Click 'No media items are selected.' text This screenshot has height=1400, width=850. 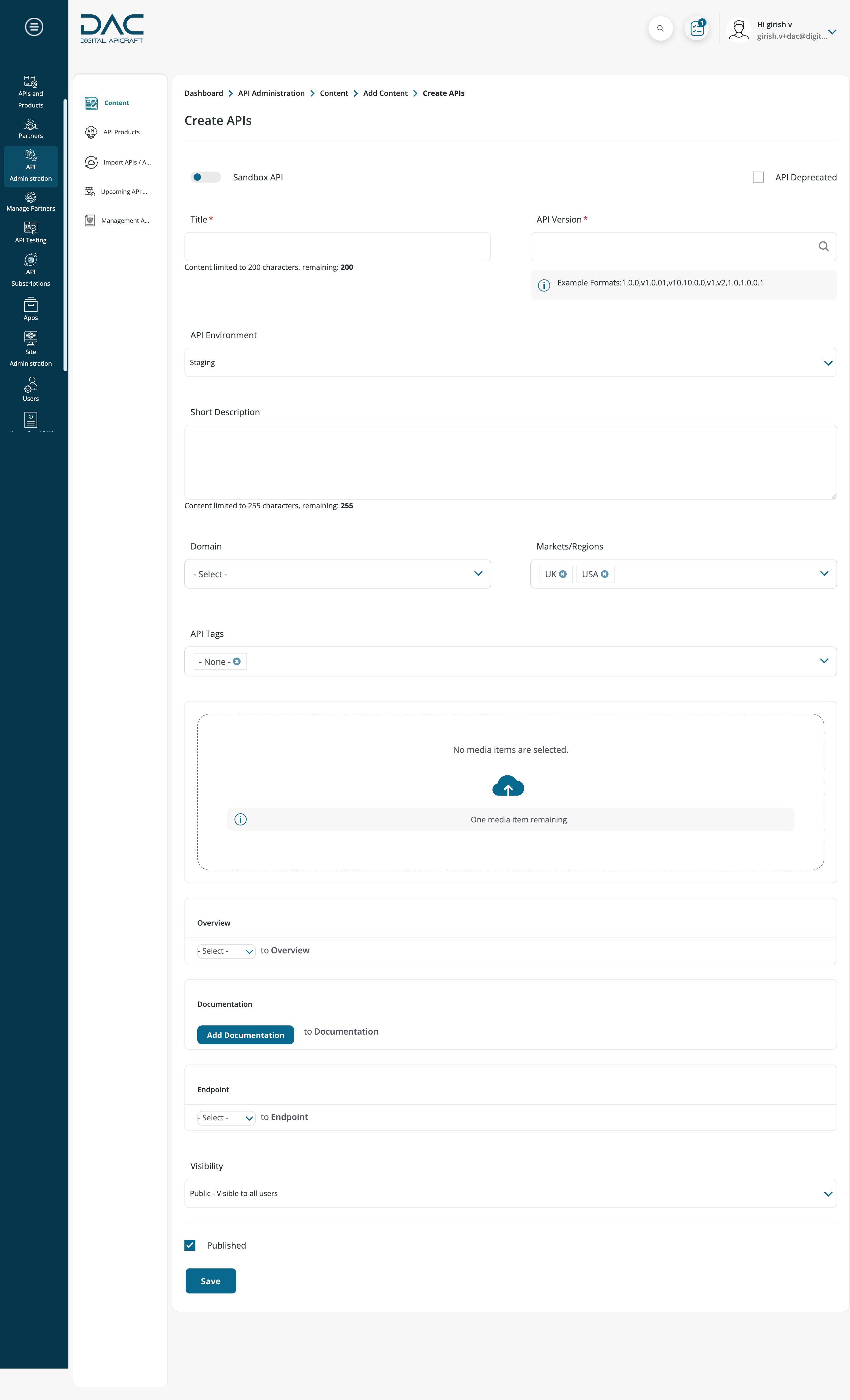pyautogui.click(x=510, y=749)
